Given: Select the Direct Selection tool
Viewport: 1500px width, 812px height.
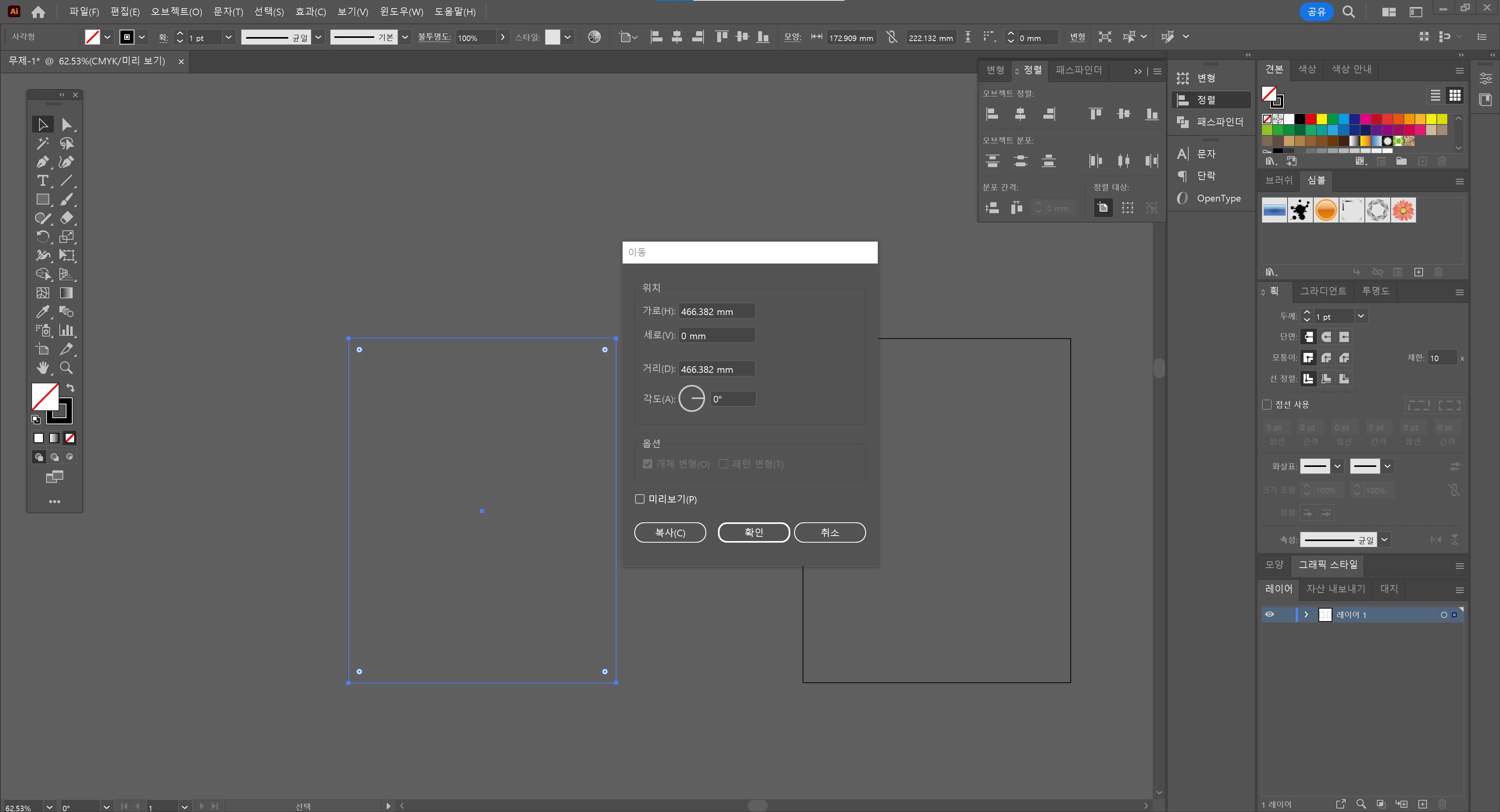Looking at the screenshot, I should pos(66,125).
